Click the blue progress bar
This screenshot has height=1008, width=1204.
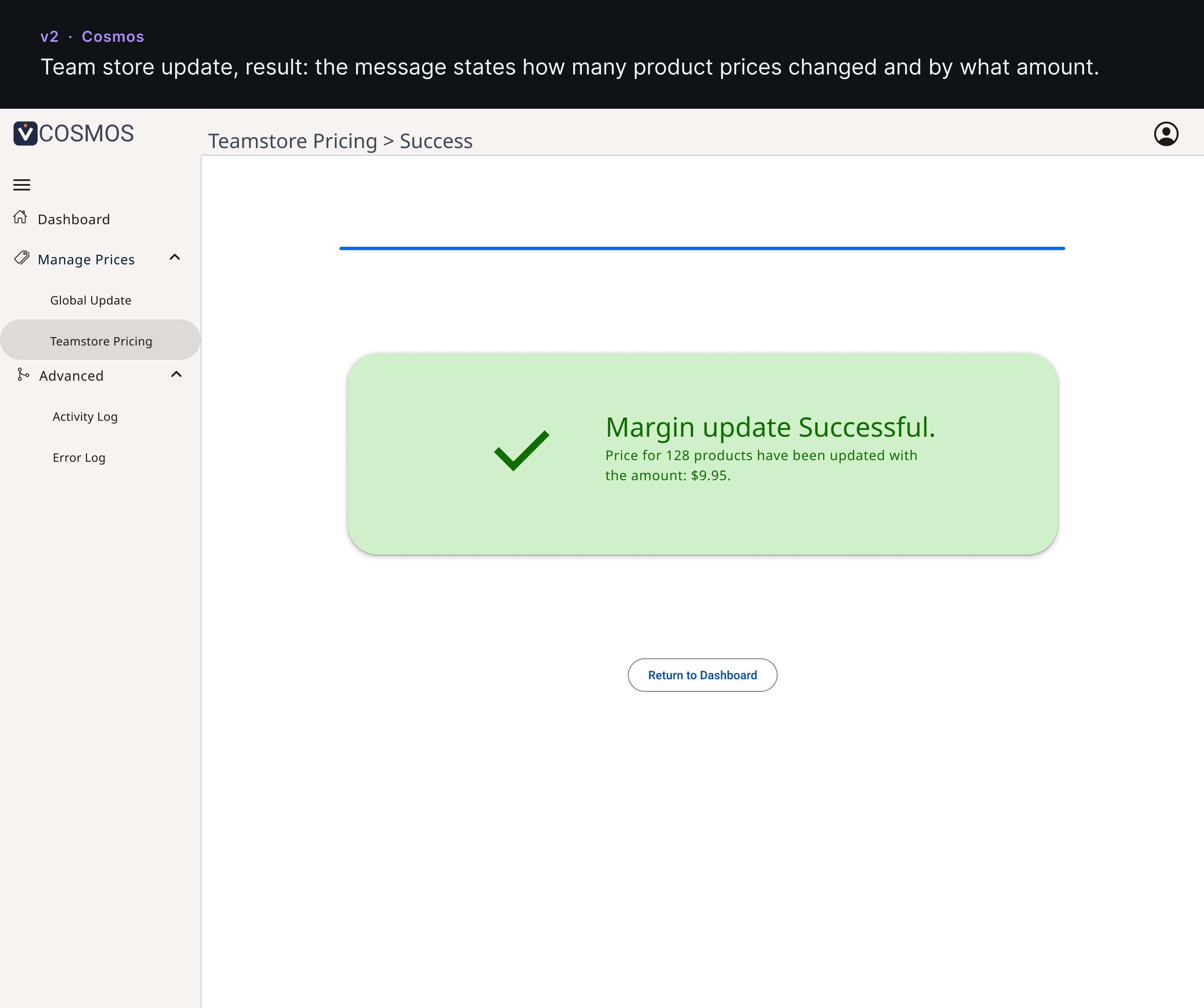click(702, 248)
